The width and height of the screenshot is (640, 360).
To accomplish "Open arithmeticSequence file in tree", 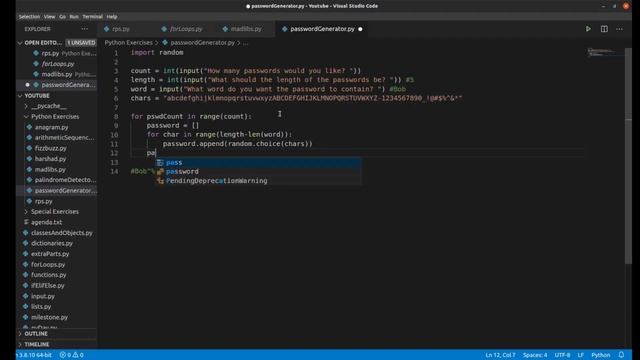I will pos(57,138).
